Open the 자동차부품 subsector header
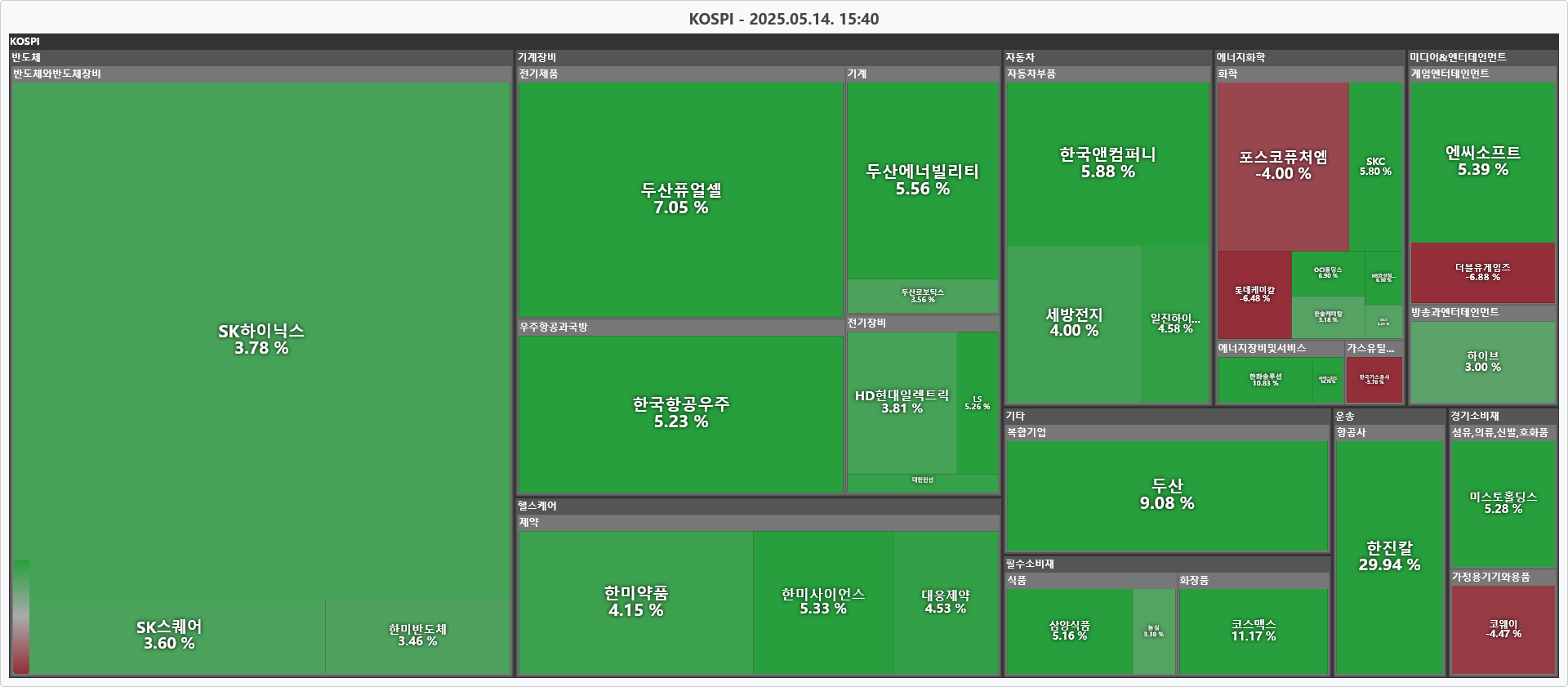 (x=1107, y=74)
